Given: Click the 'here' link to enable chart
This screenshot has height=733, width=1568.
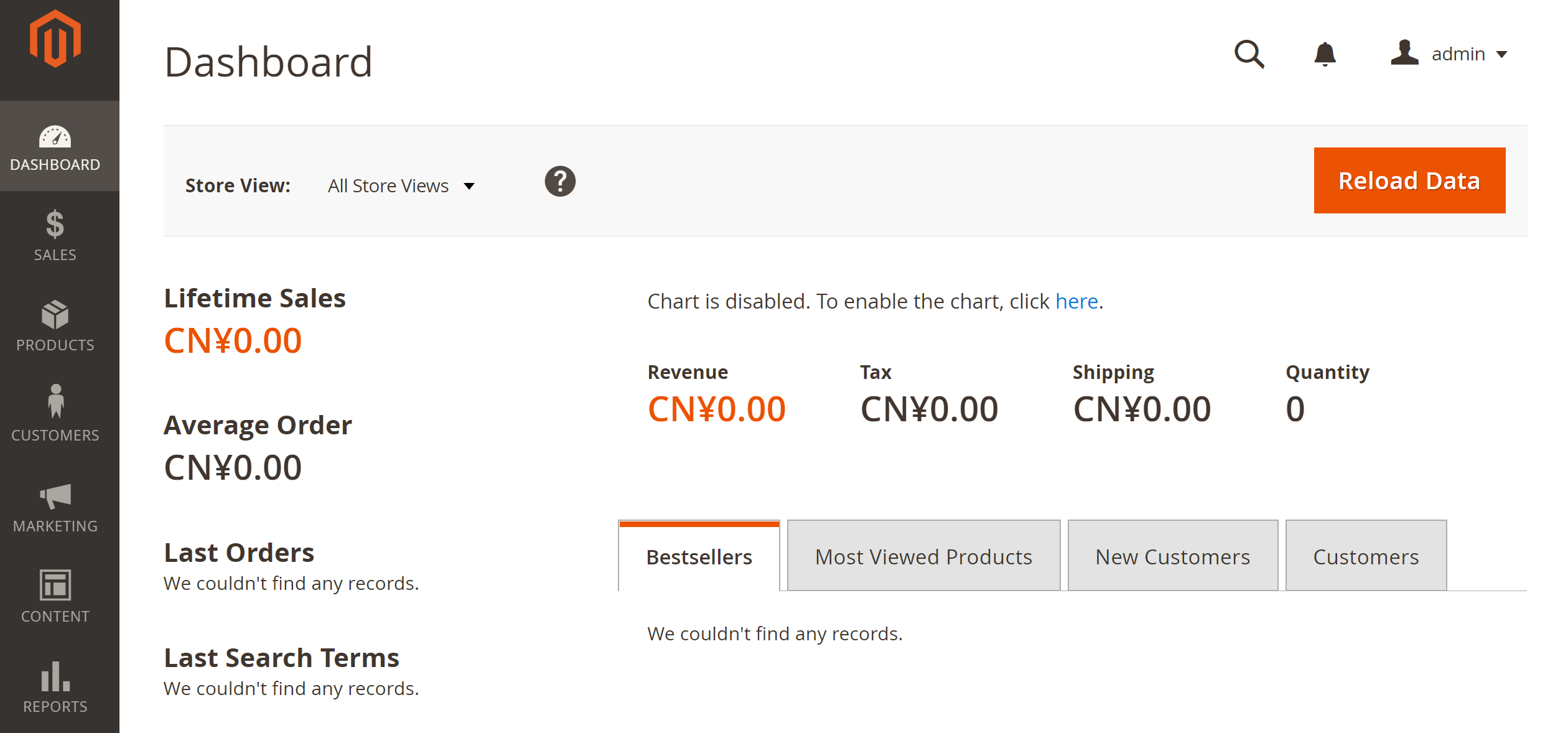Looking at the screenshot, I should point(1076,301).
